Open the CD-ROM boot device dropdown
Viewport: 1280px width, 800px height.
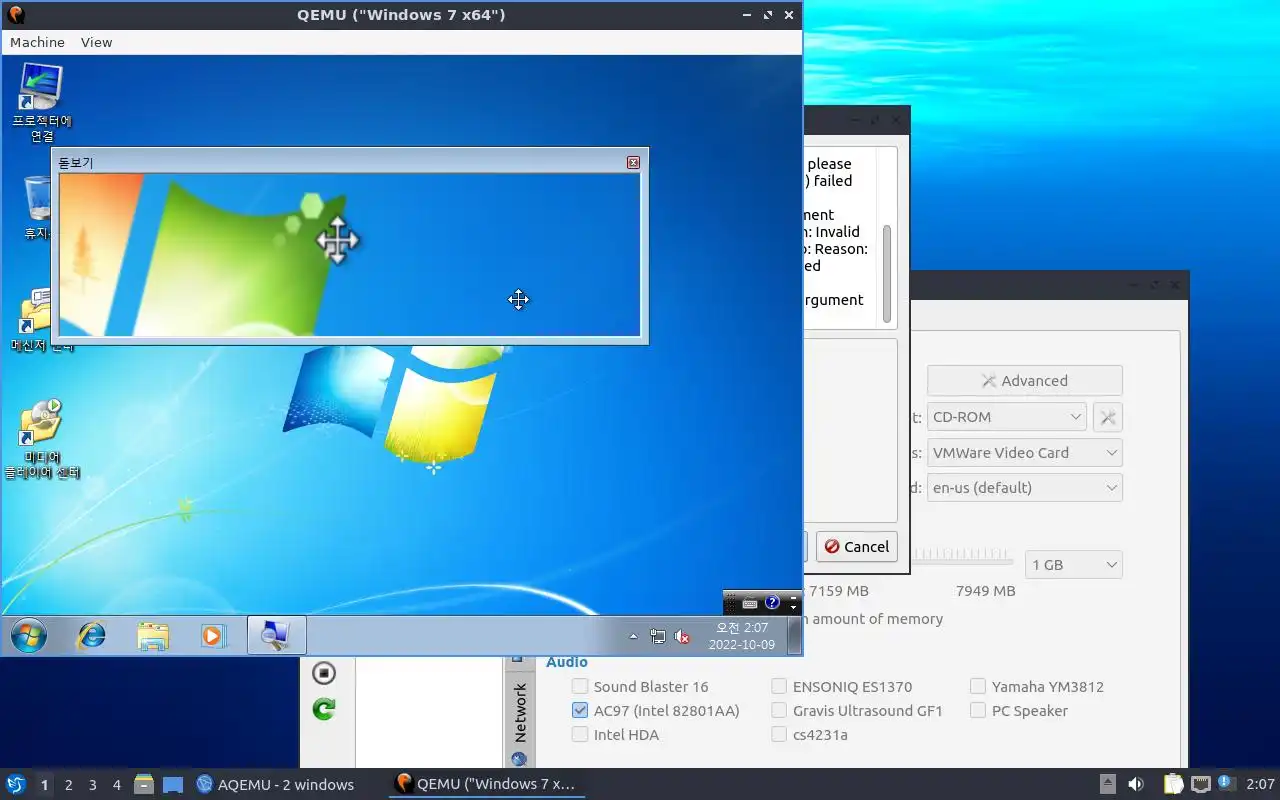coord(1007,417)
